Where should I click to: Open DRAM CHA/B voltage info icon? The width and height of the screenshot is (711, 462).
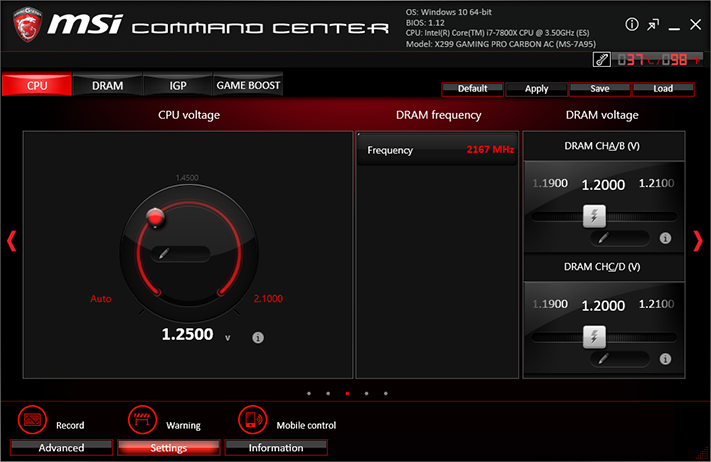click(x=665, y=238)
